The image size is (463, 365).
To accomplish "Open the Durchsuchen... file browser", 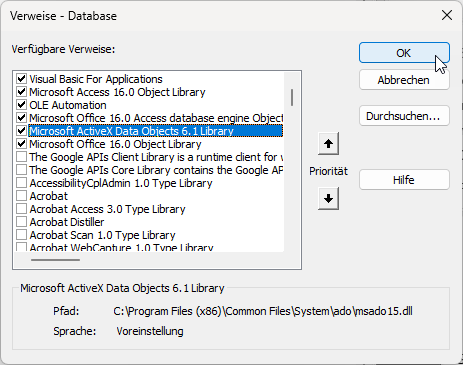I will coord(404,116).
